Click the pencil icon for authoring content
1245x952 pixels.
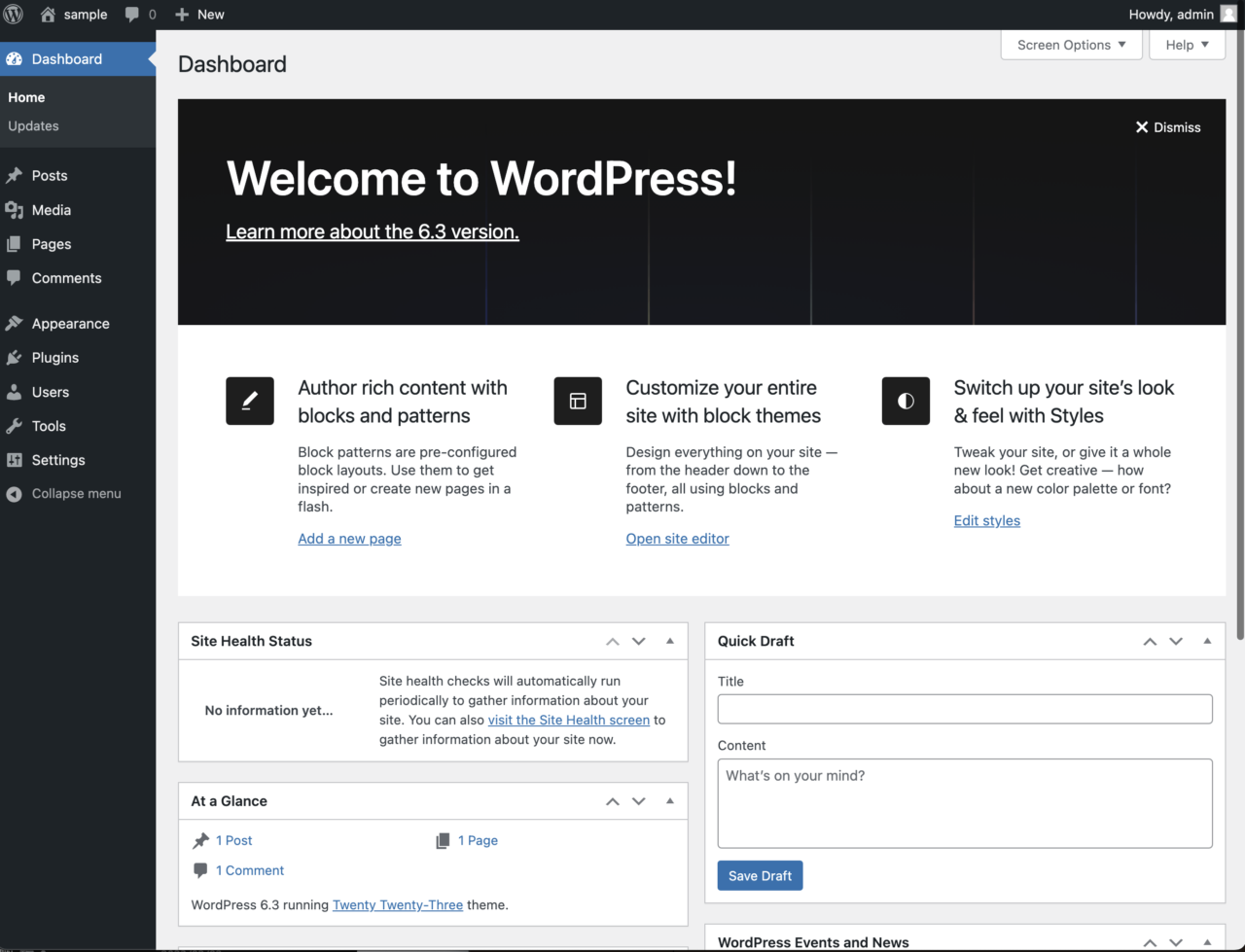point(250,401)
